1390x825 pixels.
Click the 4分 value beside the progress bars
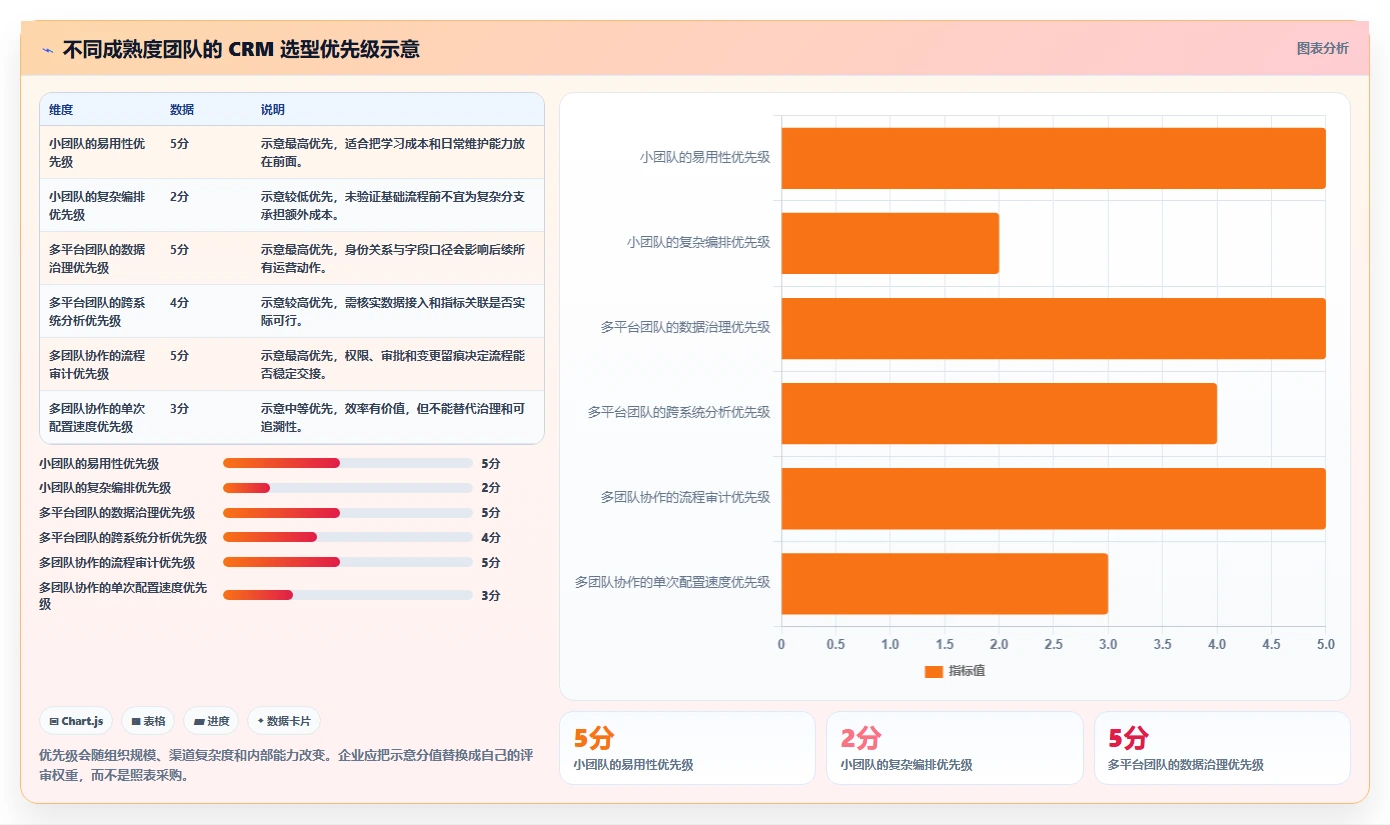click(491, 538)
